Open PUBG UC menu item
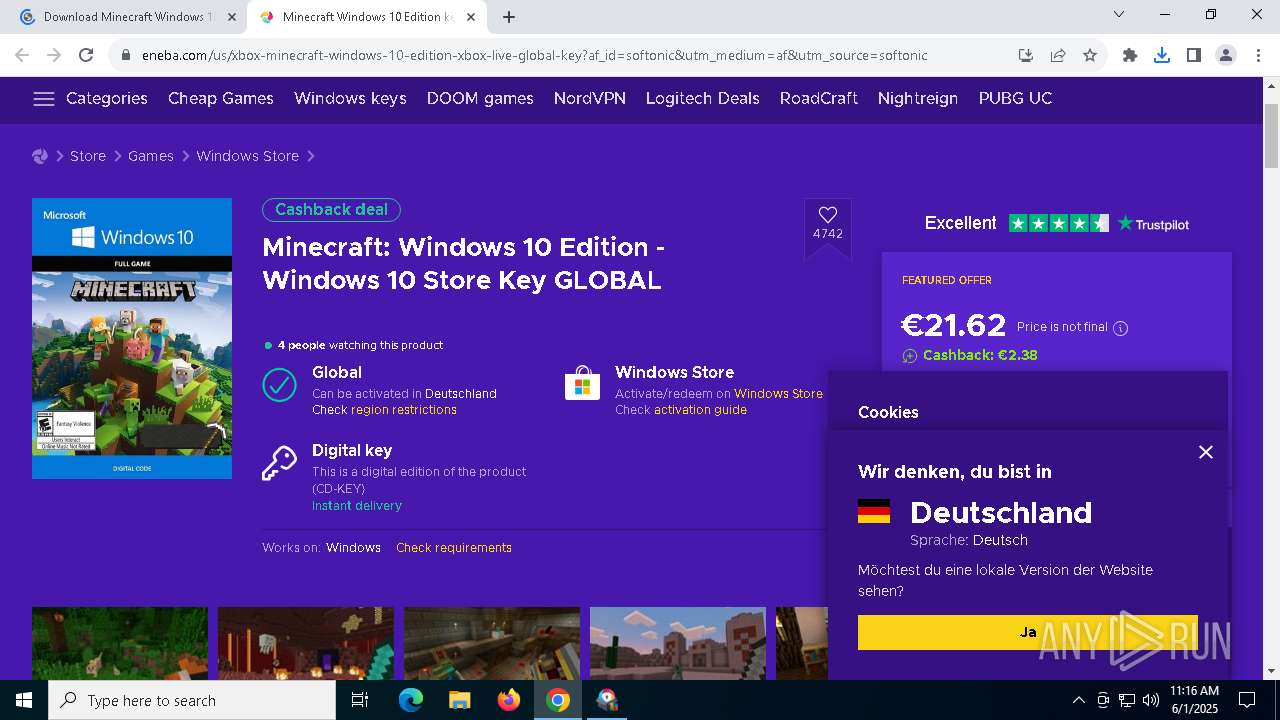Image resolution: width=1280 pixels, height=720 pixels. pyautogui.click(x=1015, y=98)
